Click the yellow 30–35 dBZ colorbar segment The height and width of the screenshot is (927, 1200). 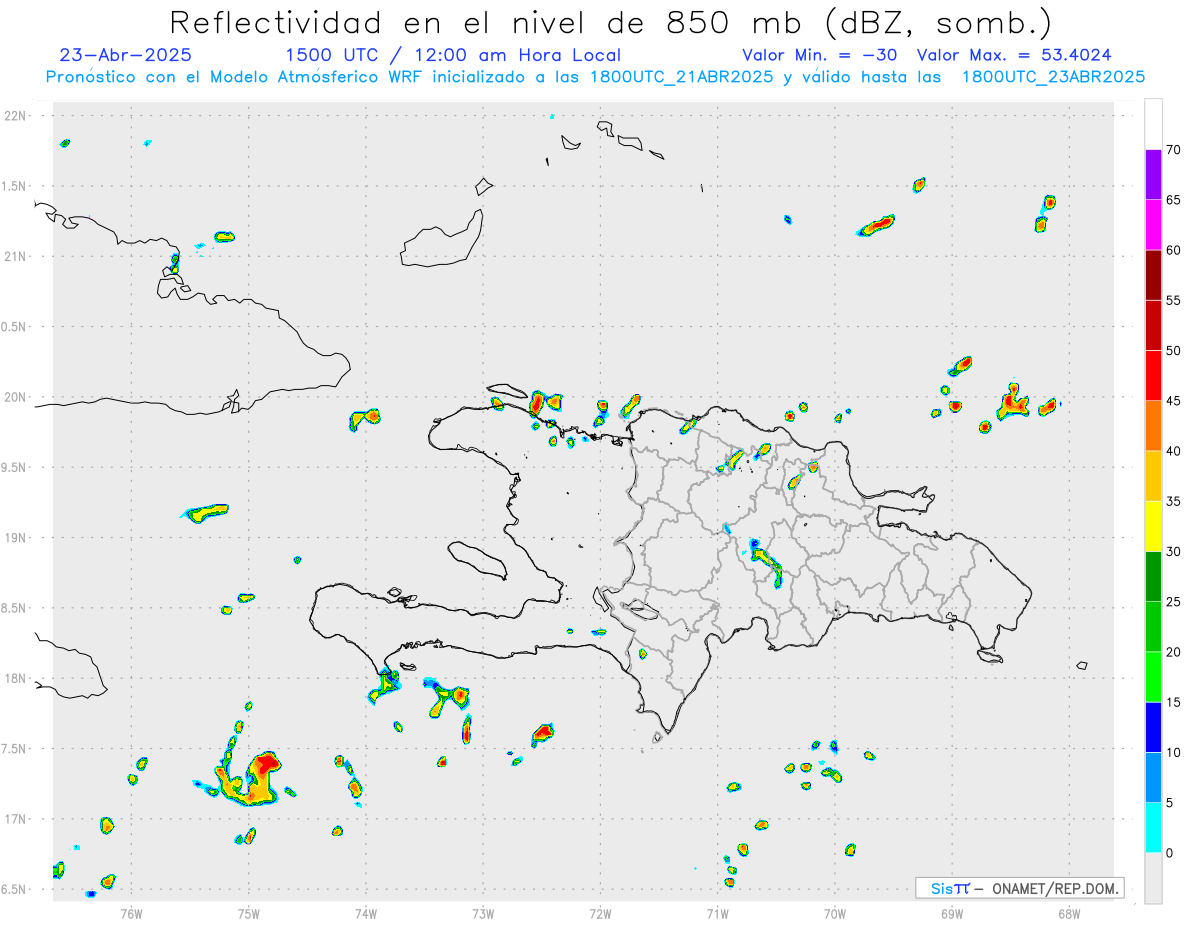tap(1153, 526)
